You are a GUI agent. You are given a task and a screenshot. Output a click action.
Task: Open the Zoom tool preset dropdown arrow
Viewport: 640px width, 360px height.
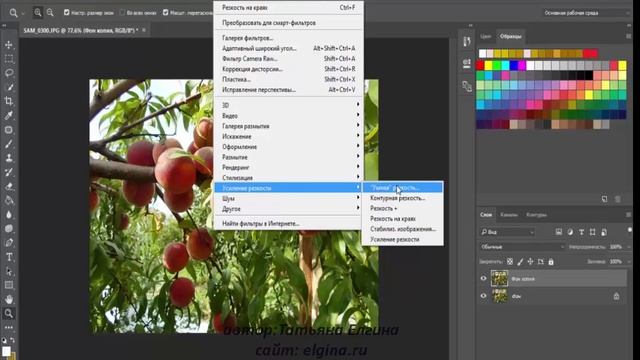23,13
